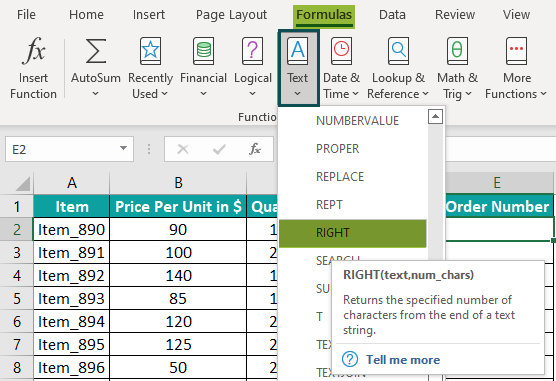Open the Recently Used star book icon
Image resolution: width=556 pixels, height=381 pixels.
point(150,51)
